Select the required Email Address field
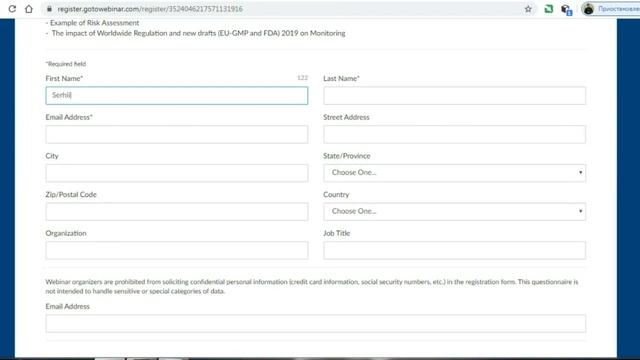The image size is (640, 360). (177, 134)
